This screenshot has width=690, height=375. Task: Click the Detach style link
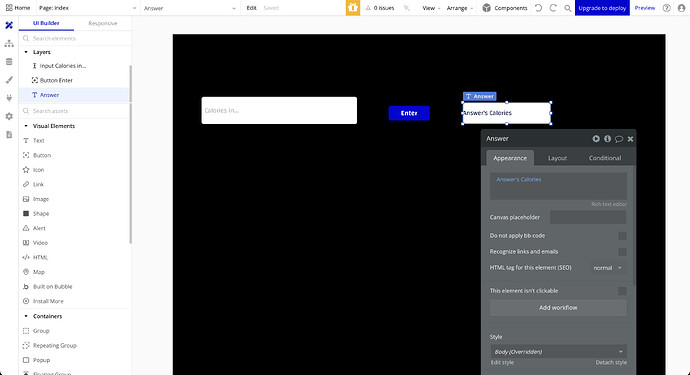(x=611, y=363)
